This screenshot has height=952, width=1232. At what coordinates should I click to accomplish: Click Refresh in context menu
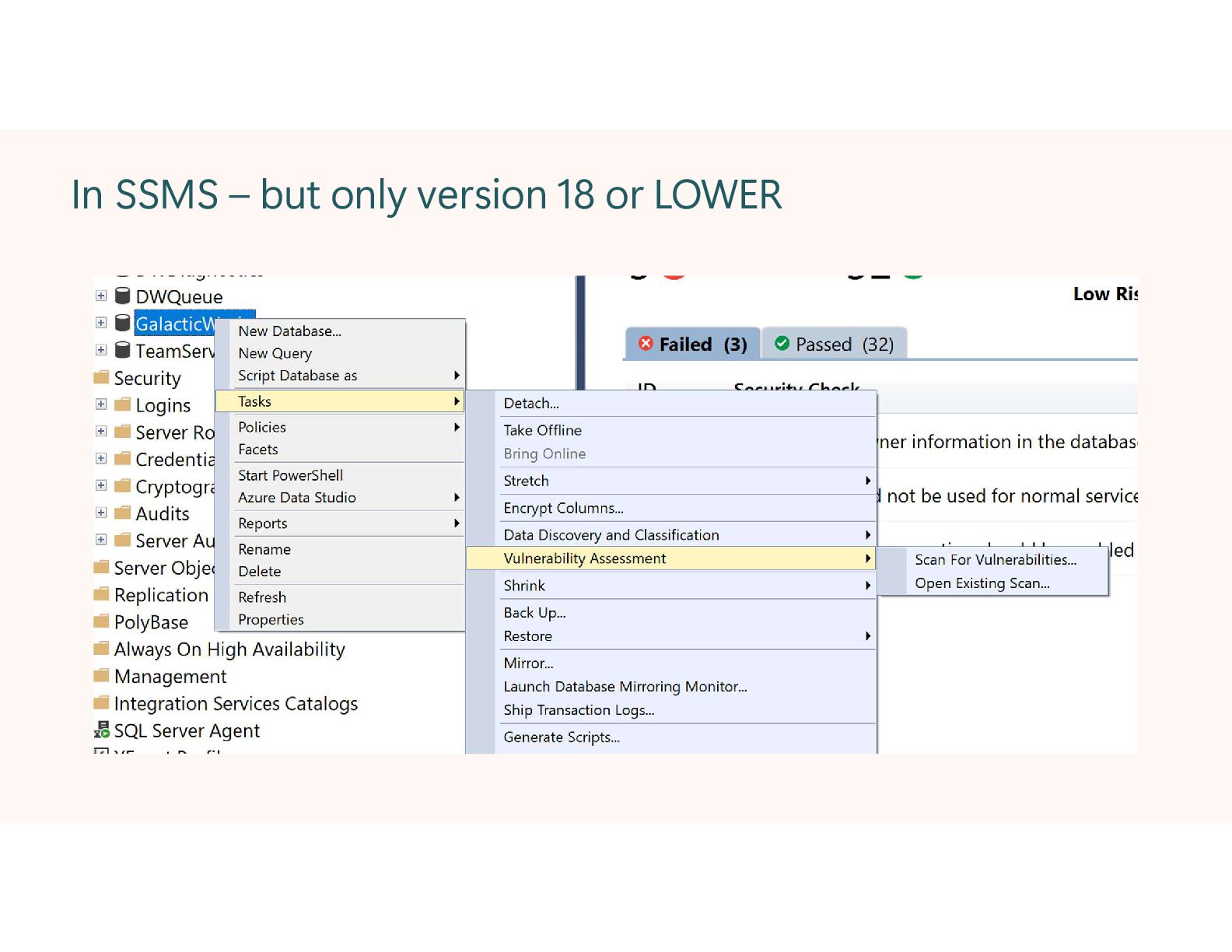tap(340, 597)
